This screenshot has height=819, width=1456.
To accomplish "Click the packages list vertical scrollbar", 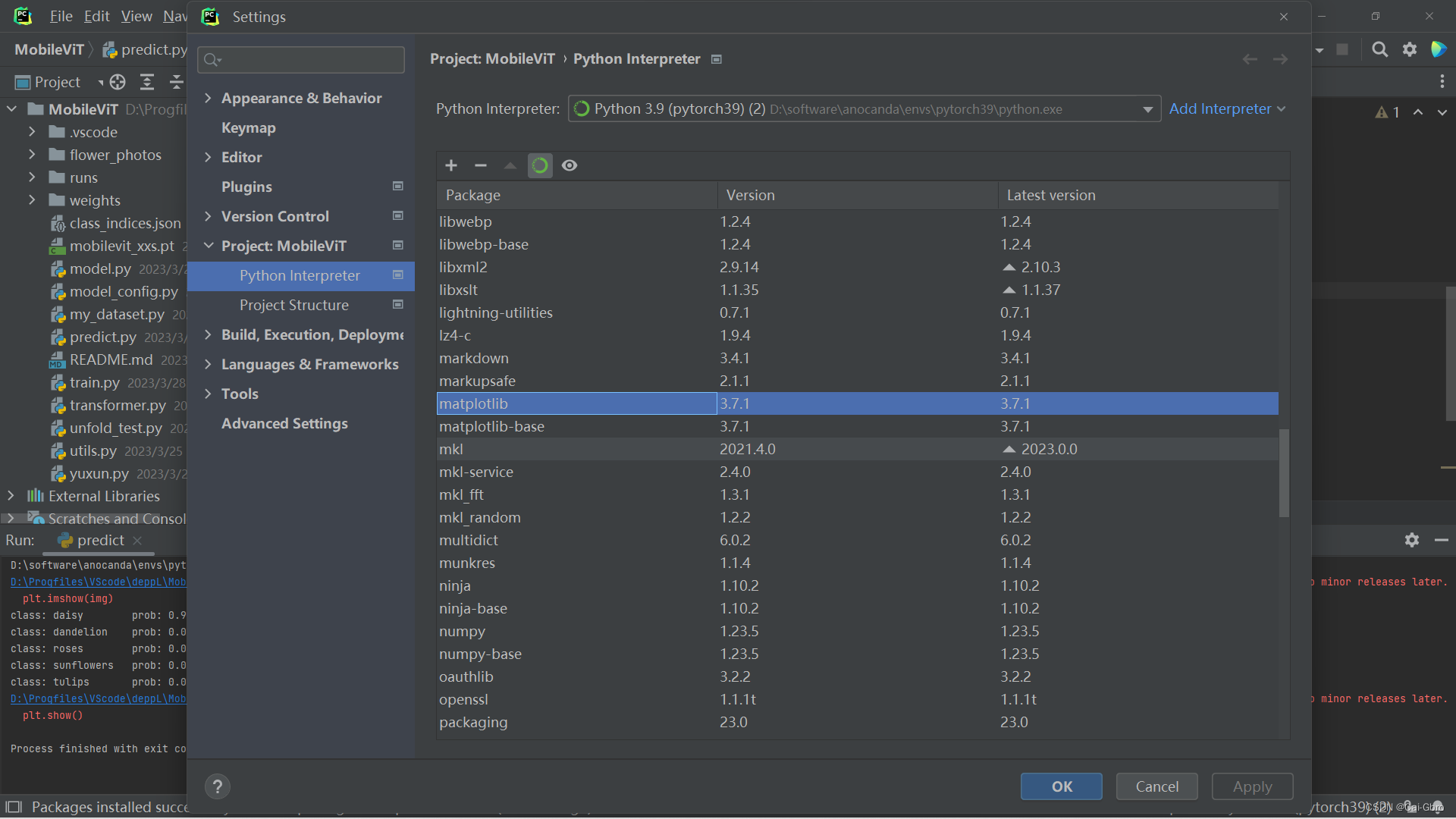I will [x=1284, y=473].
